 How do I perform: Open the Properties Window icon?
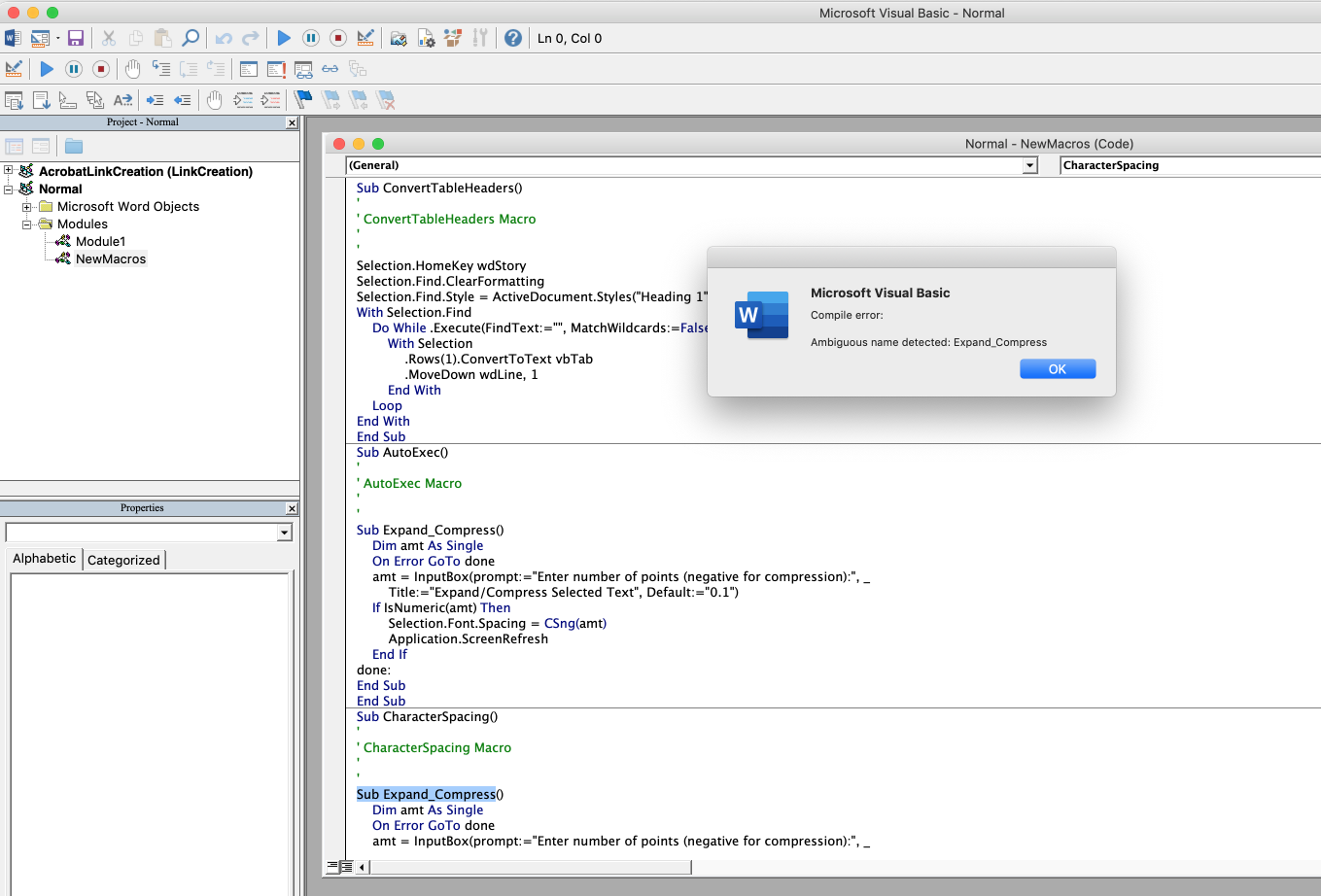tap(426, 38)
